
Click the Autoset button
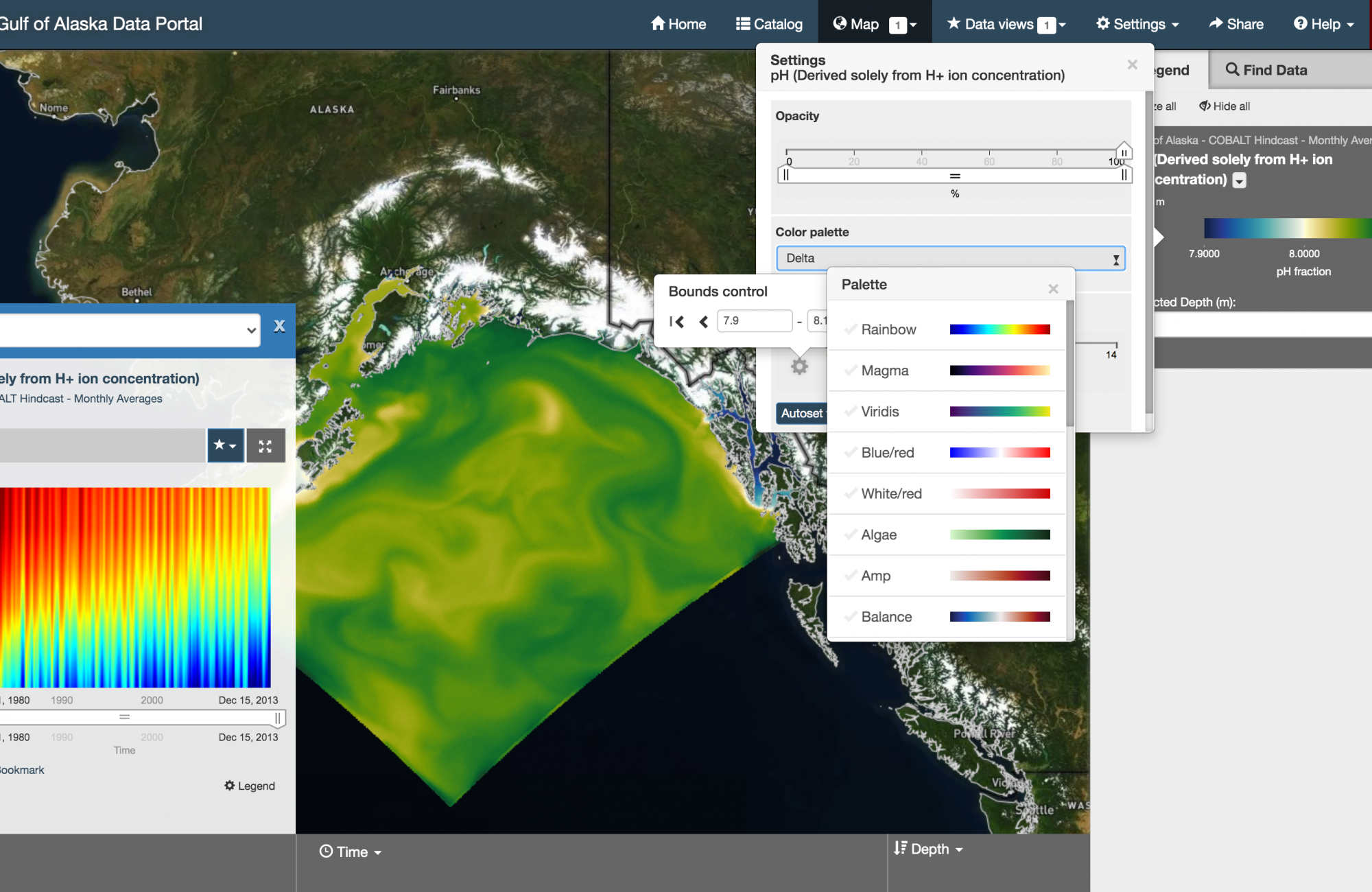[x=801, y=413]
